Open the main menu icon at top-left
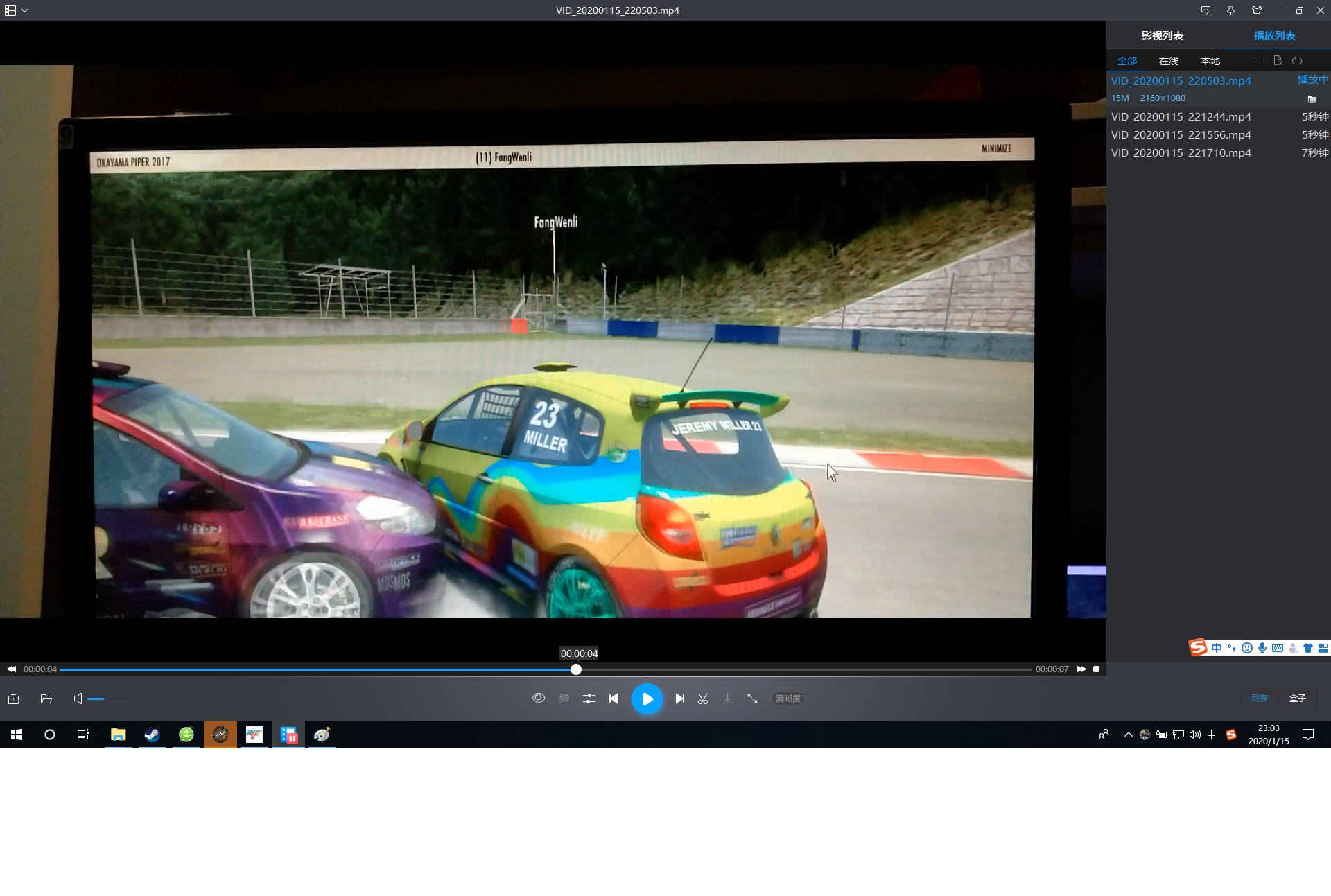The image size is (1331, 896). (10, 10)
